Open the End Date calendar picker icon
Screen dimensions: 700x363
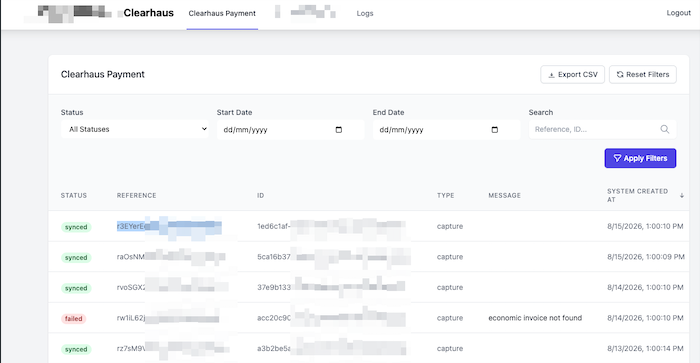point(495,130)
